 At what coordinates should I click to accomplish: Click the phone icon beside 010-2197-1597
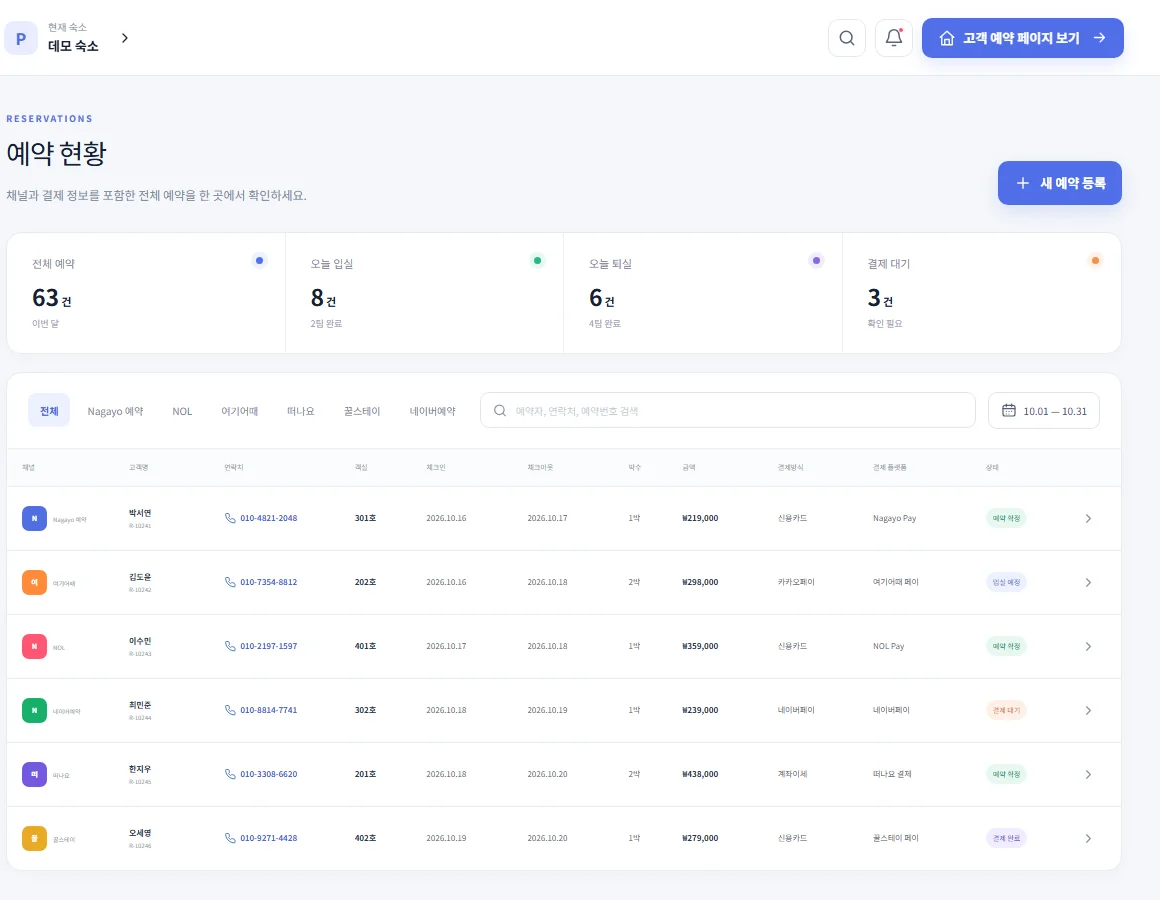coord(230,646)
